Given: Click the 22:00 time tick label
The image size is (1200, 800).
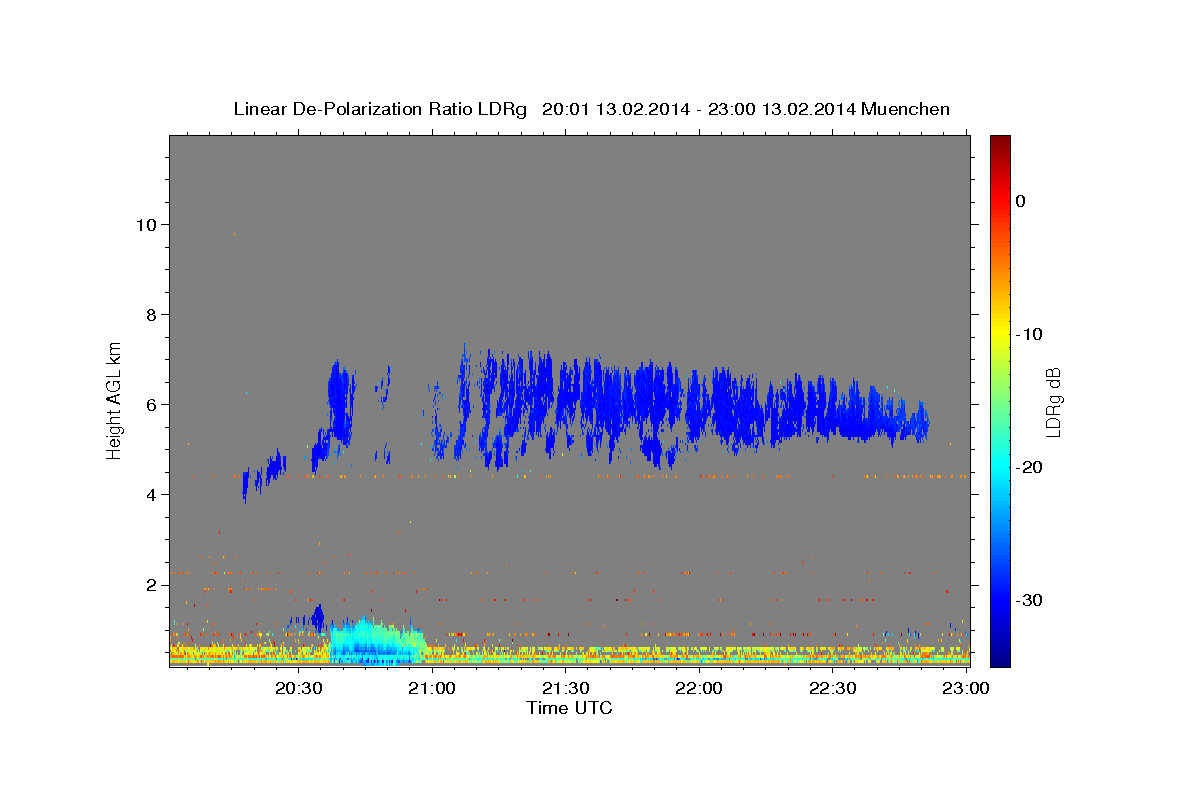Looking at the screenshot, I should tap(698, 688).
